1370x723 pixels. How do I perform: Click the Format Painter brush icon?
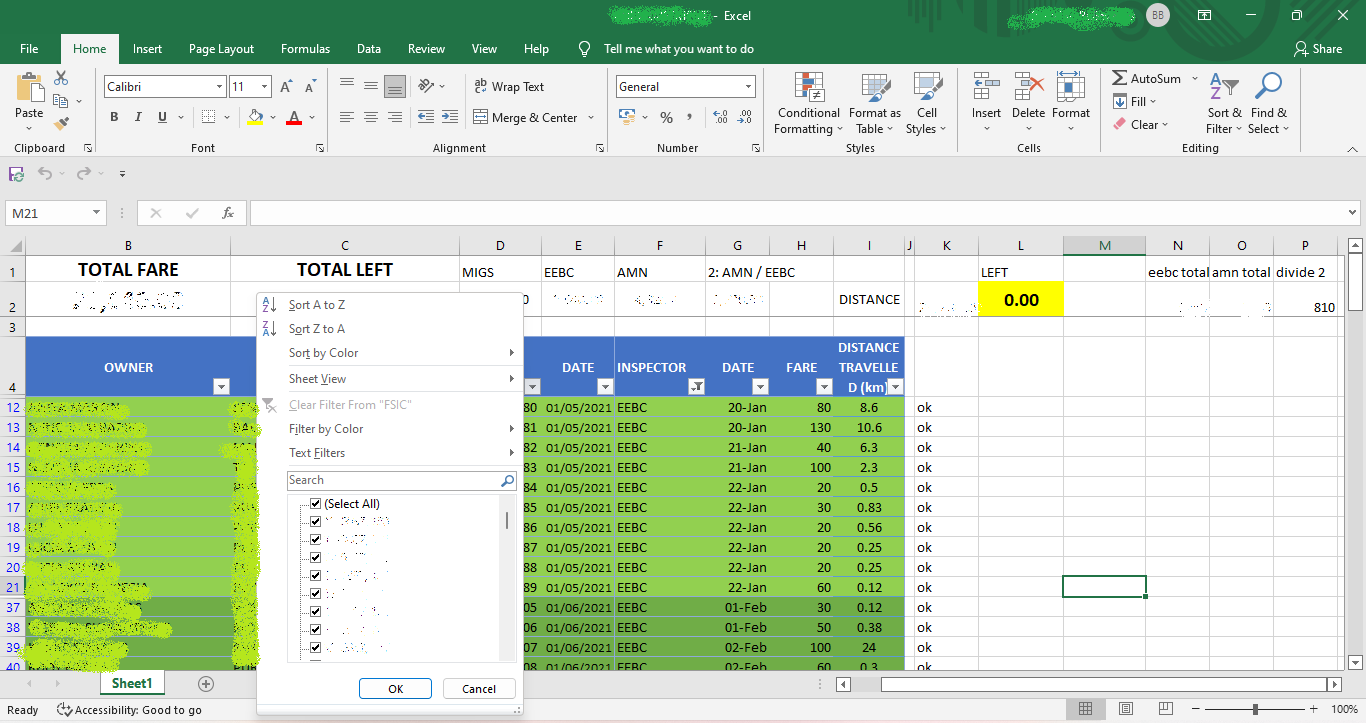pos(61,124)
